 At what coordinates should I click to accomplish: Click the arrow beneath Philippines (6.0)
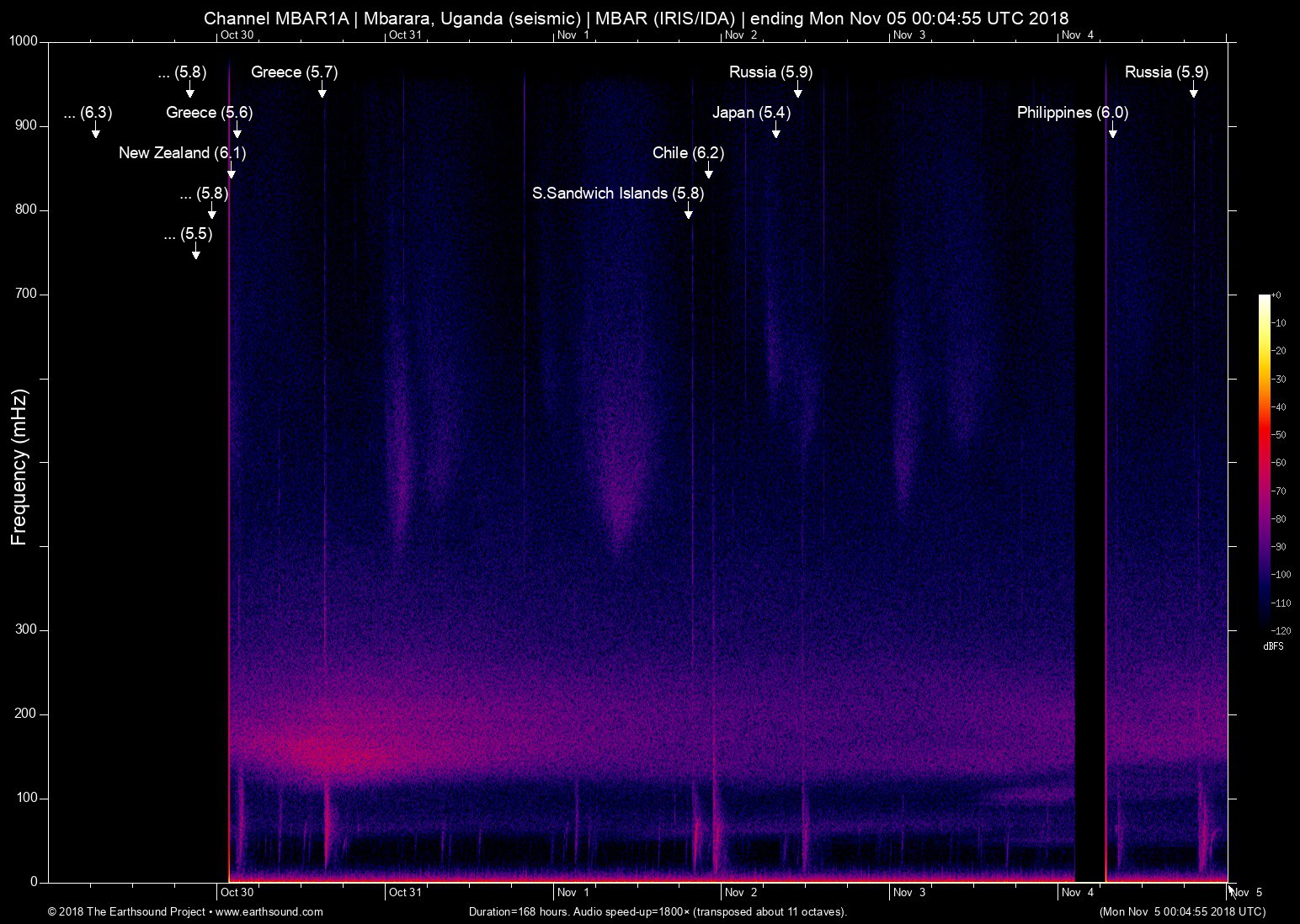[x=1113, y=133]
